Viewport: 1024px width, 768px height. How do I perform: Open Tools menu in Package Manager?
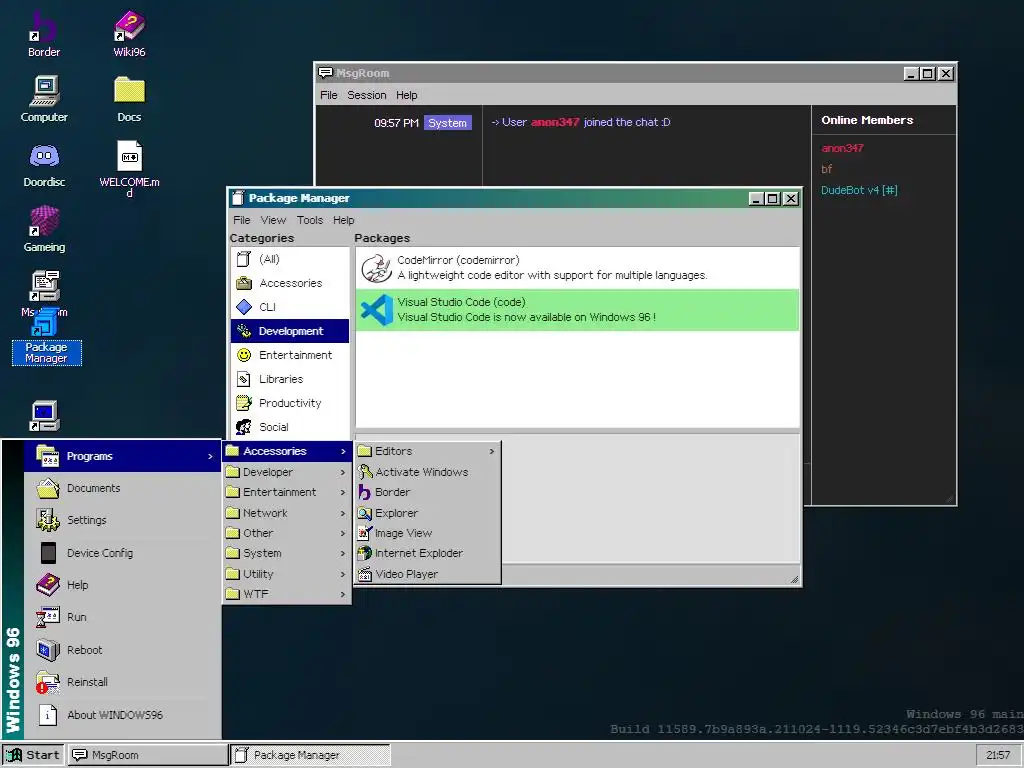(x=310, y=220)
